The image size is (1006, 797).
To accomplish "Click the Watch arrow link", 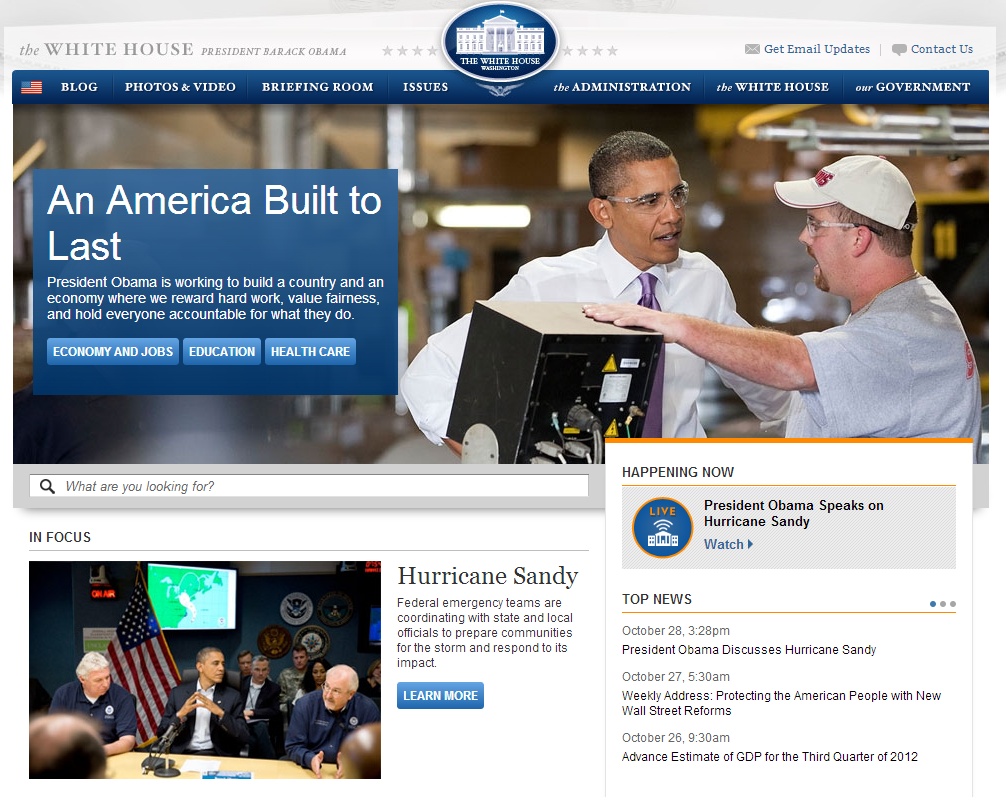I will 728,544.
